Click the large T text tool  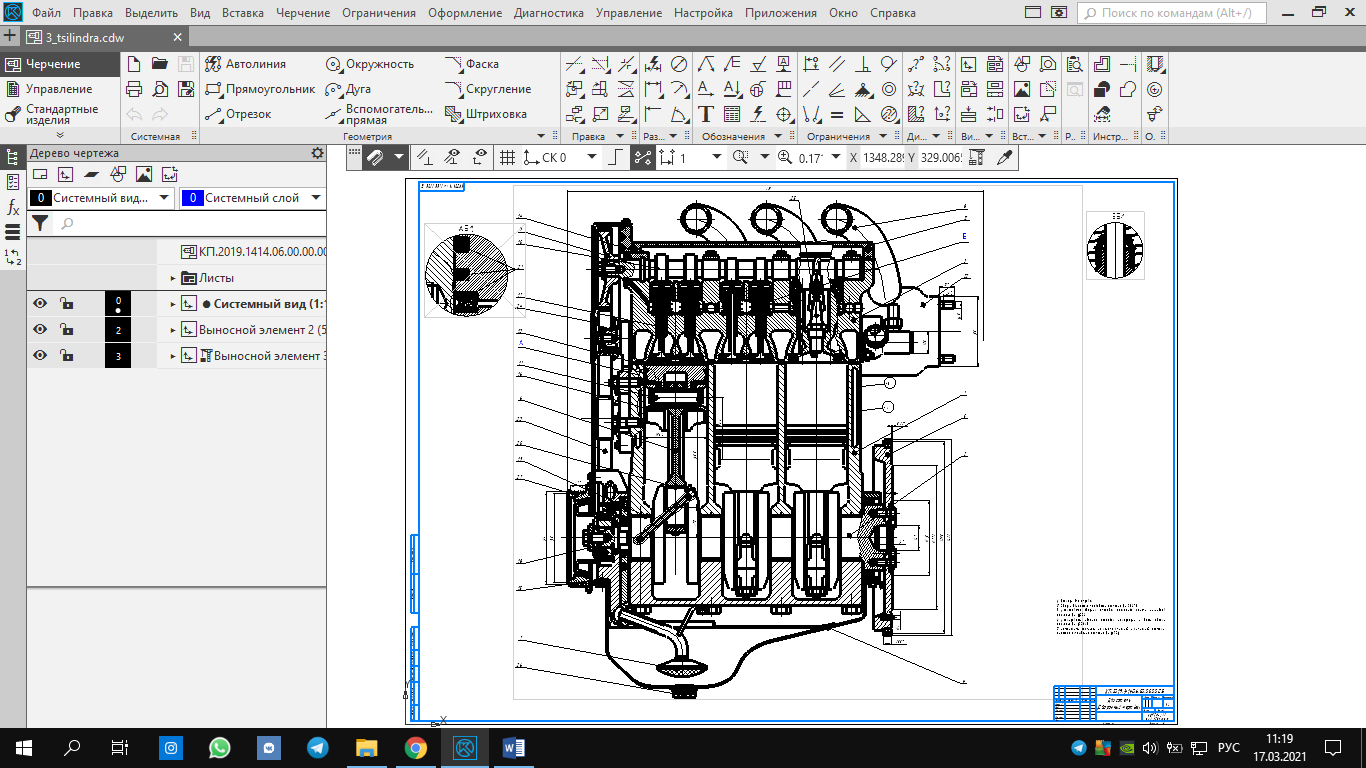(x=706, y=114)
